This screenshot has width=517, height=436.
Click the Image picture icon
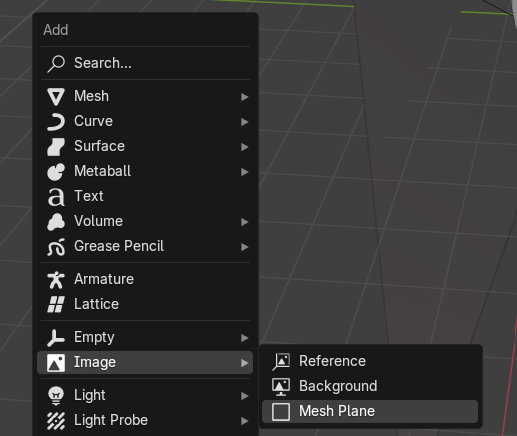tap(56, 362)
